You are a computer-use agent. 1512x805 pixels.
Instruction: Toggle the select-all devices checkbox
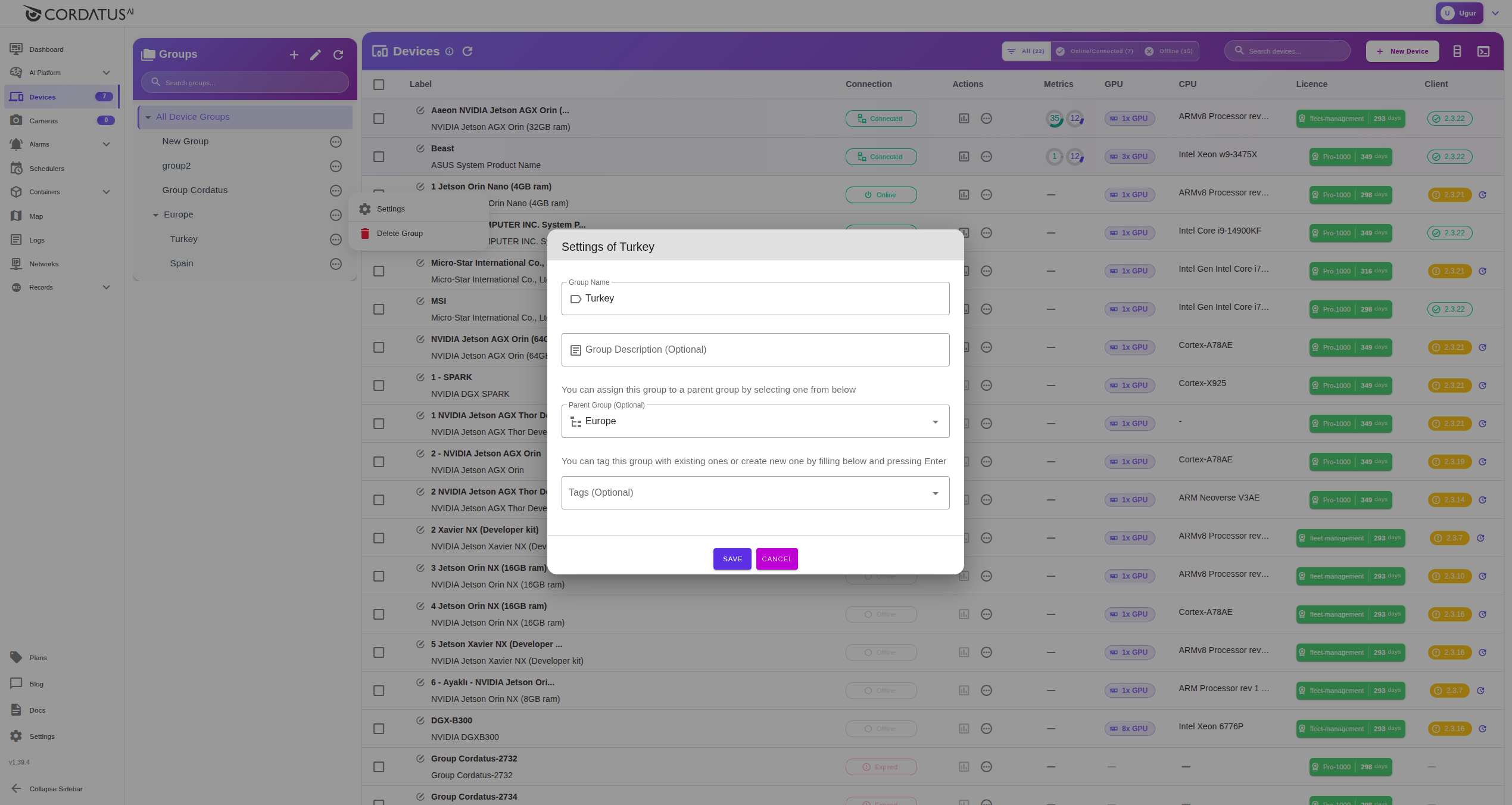pyautogui.click(x=379, y=85)
